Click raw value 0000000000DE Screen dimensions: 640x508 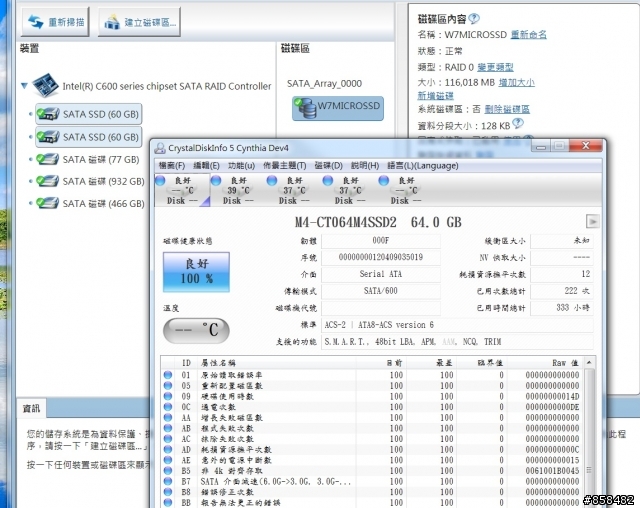(x=552, y=407)
